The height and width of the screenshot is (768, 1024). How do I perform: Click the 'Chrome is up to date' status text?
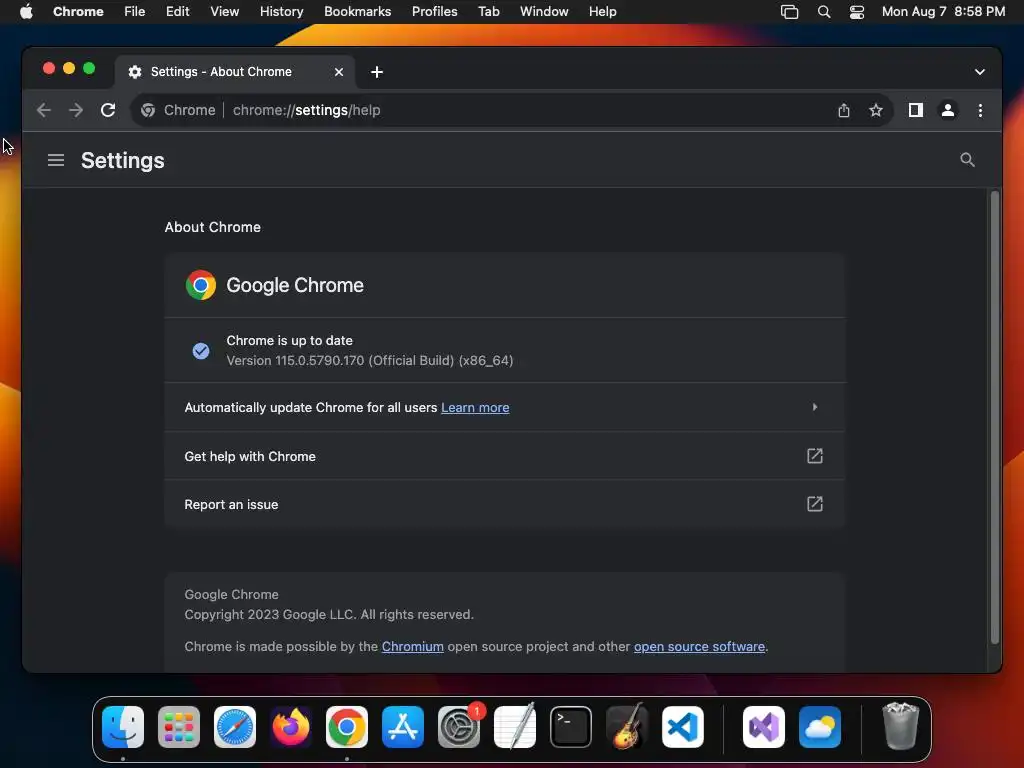click(289, 340)
